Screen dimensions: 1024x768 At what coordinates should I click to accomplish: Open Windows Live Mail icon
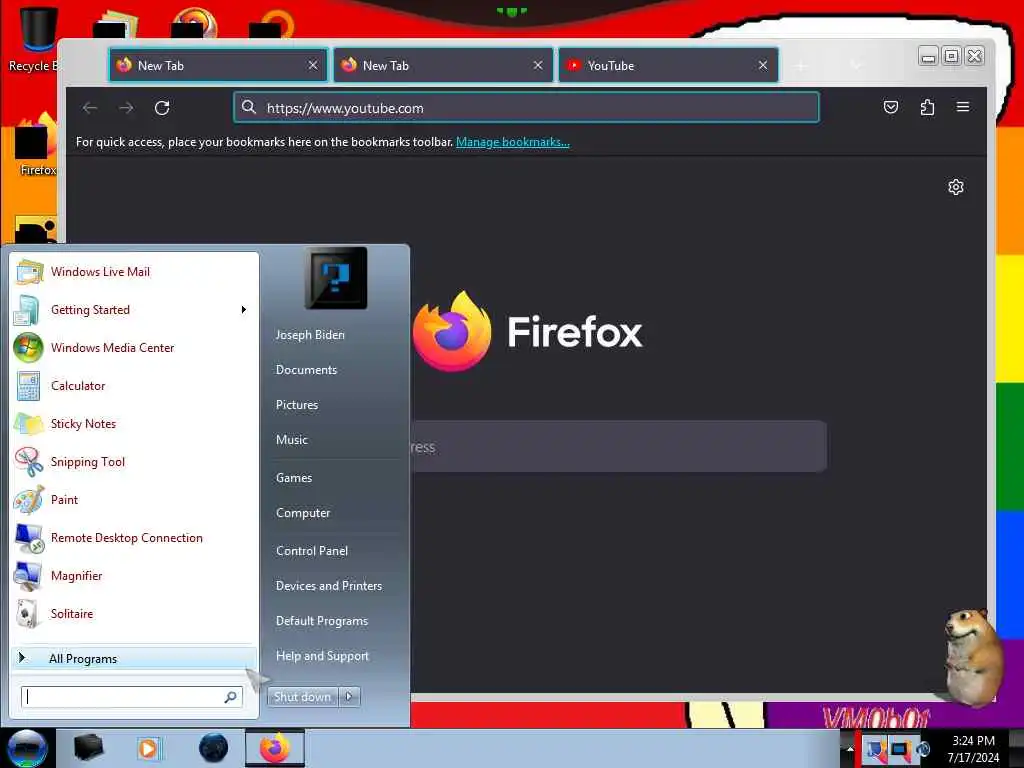click(x=29, y=272)
